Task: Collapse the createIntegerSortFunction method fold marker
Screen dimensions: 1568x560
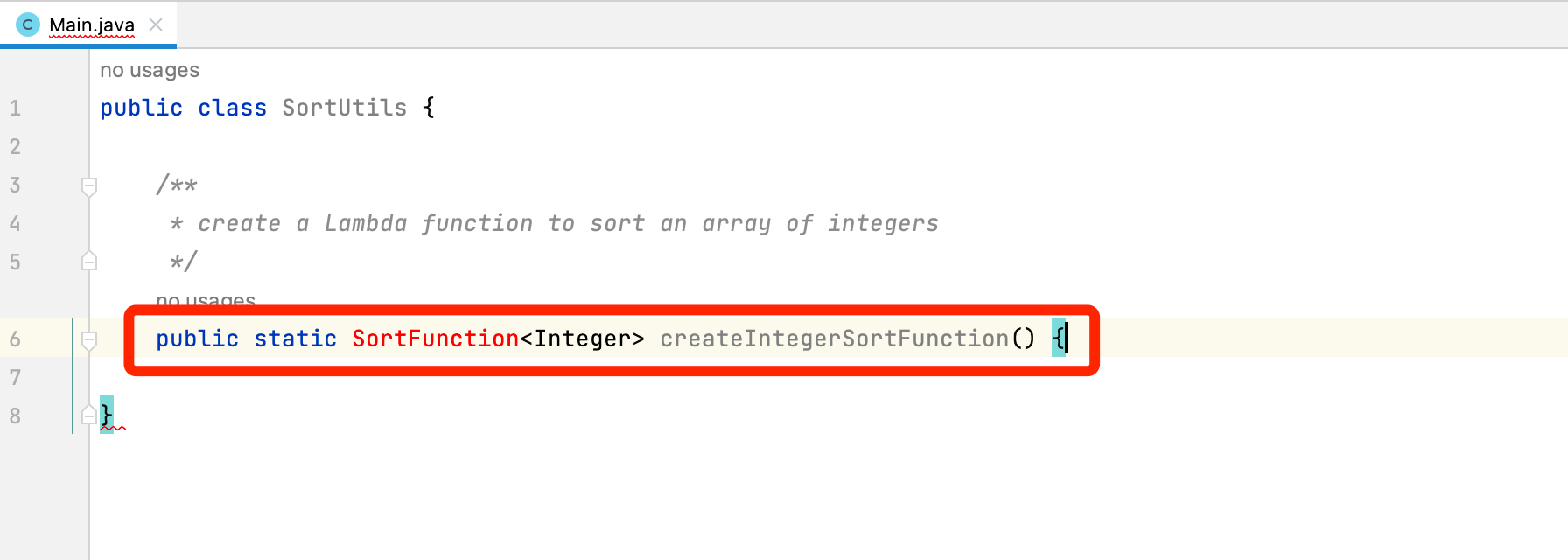Action: tap(88, 339)
